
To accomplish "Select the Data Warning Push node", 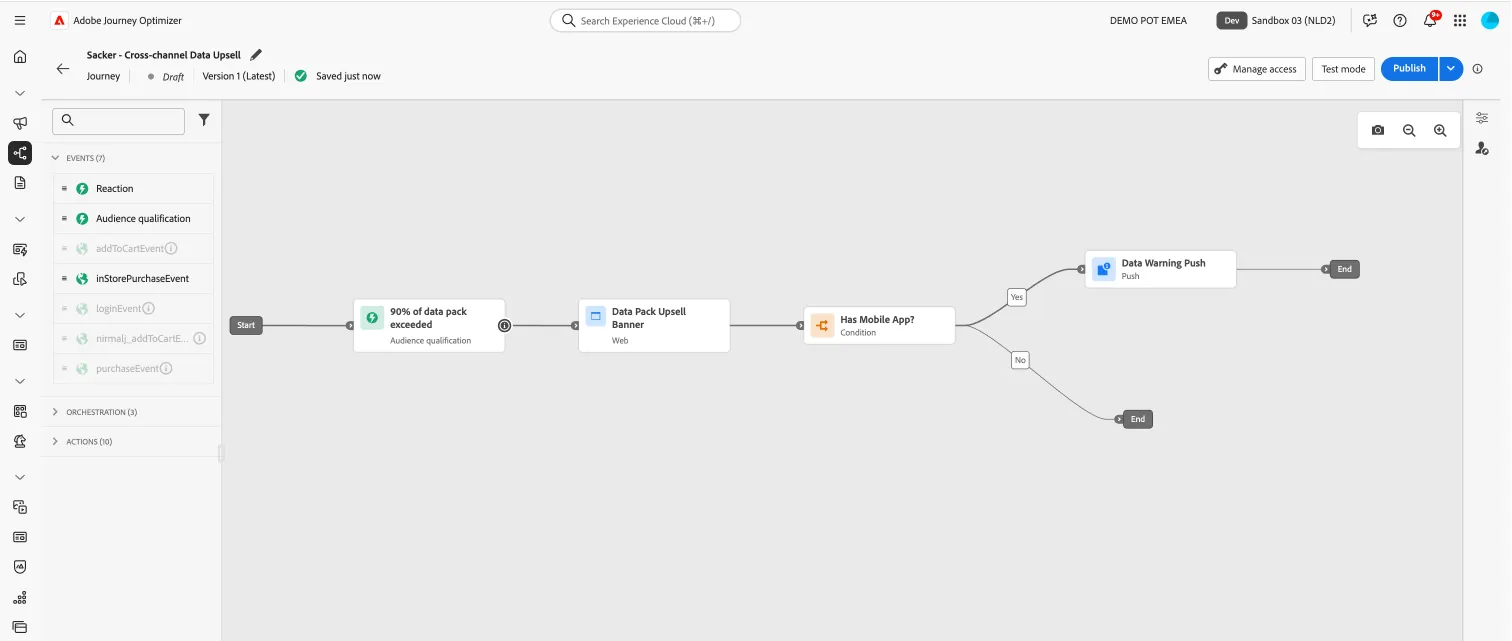I will 1160,269.
